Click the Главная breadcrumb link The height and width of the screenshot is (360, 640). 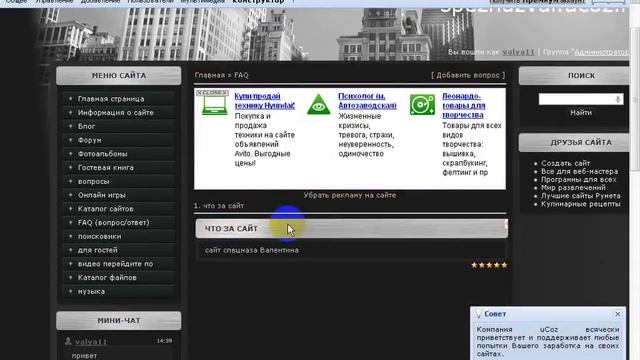click(x=210, y=75)
